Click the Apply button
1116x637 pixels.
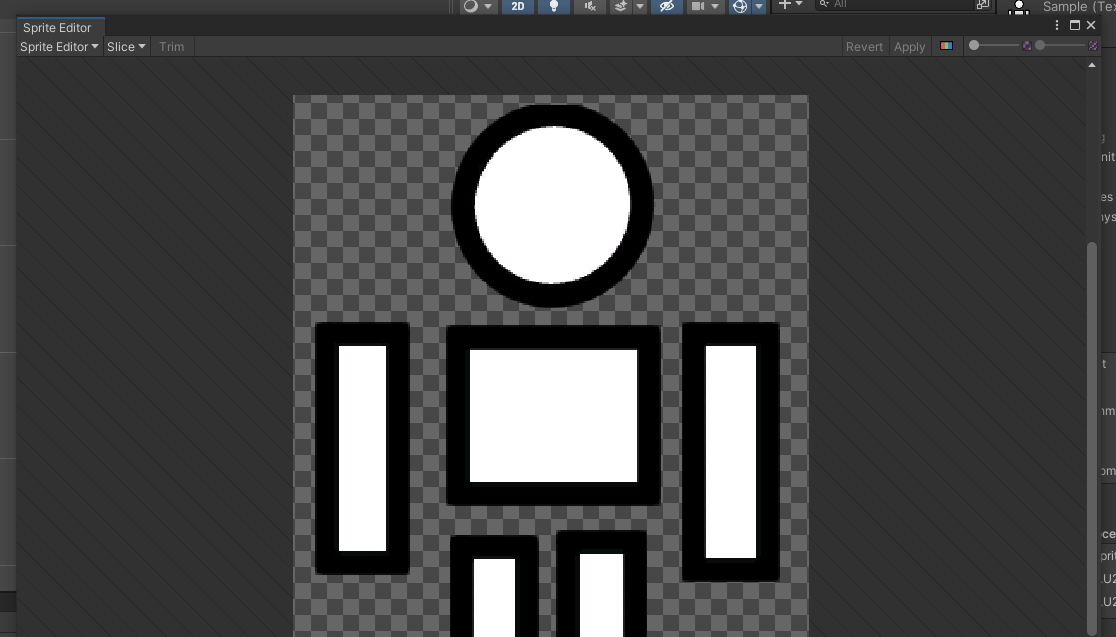pos(910,47)
